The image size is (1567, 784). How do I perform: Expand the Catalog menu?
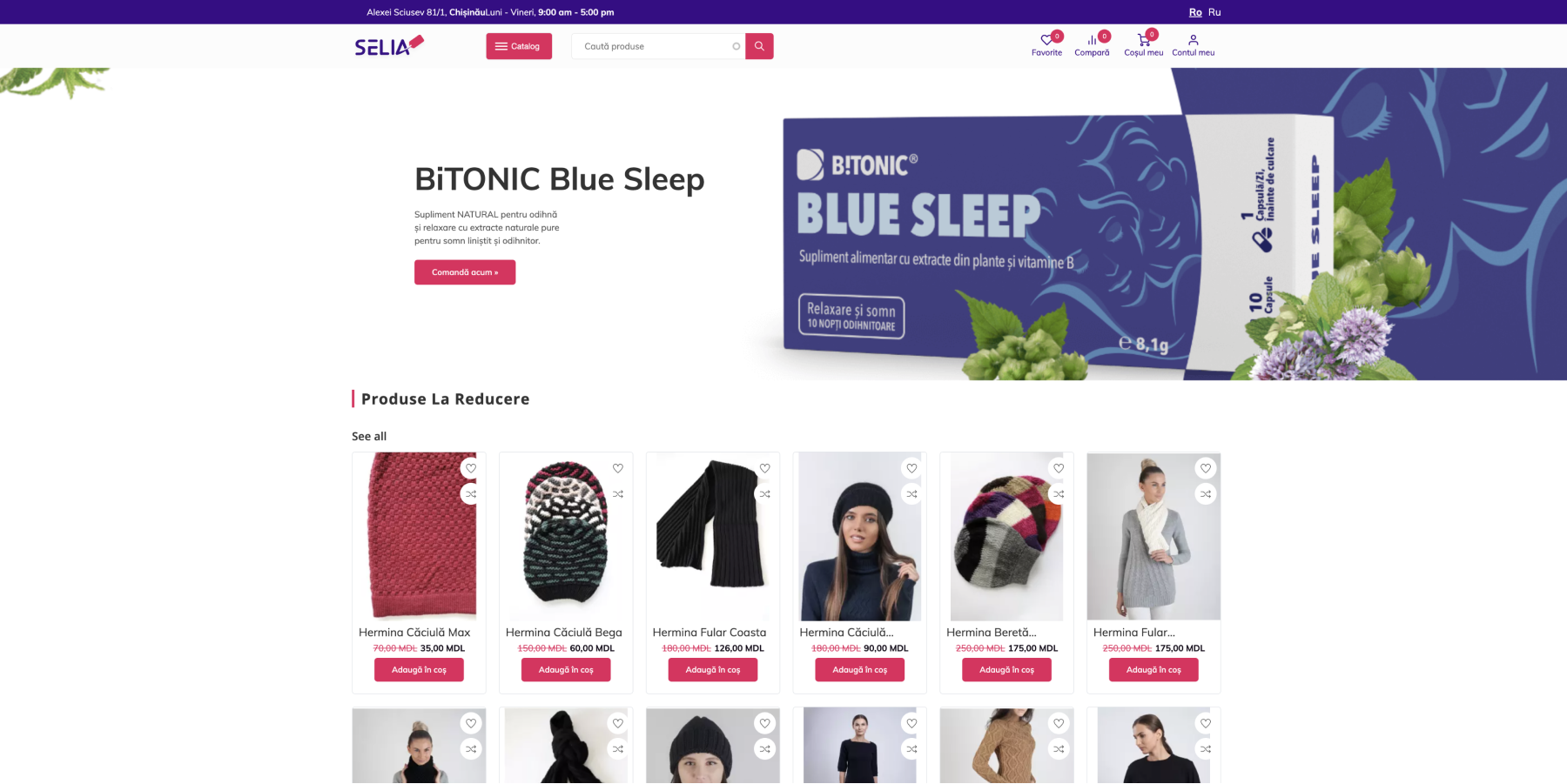click(x=519, y=46)
